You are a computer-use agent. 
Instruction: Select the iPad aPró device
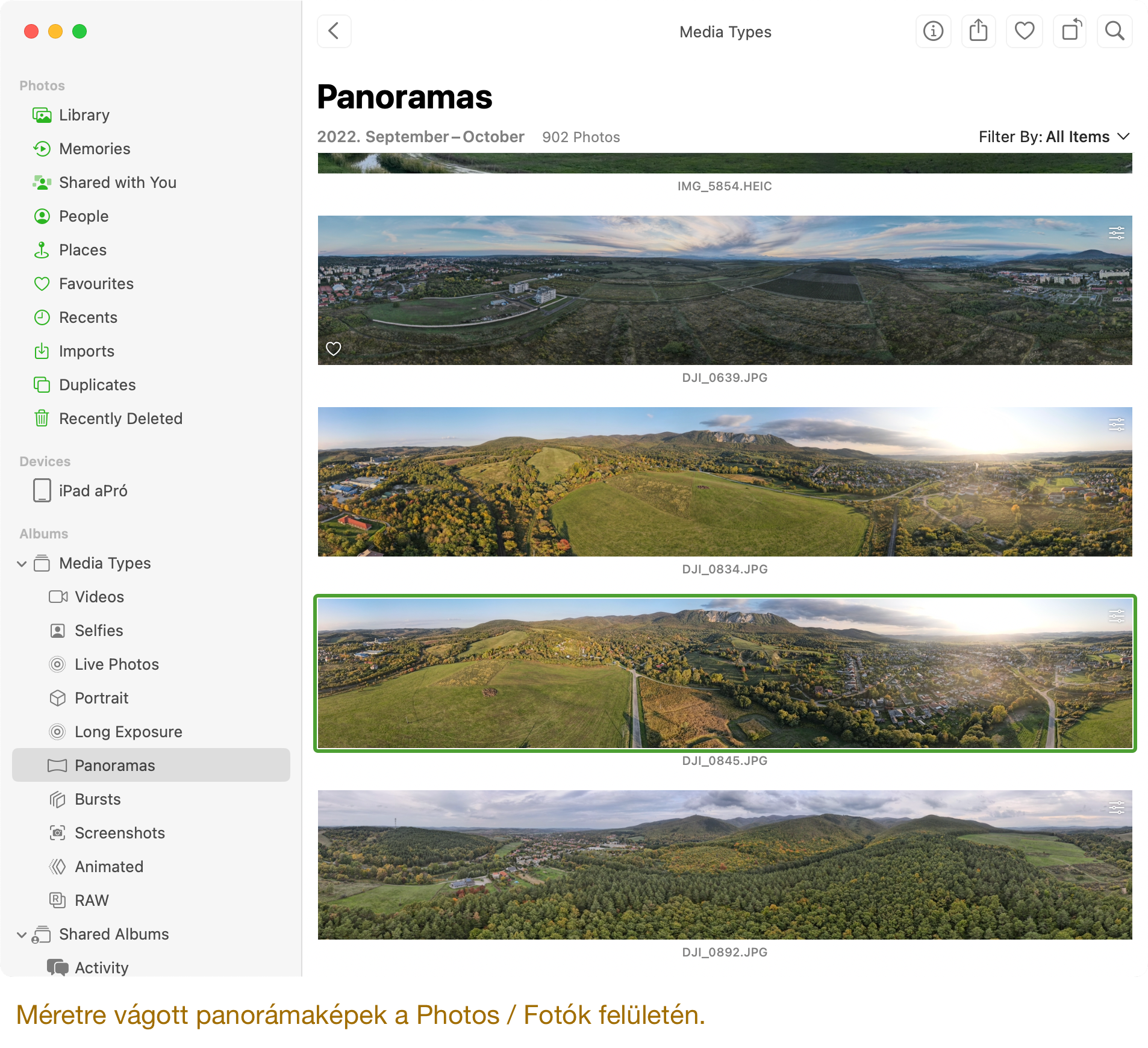click(x=93, y=491)
